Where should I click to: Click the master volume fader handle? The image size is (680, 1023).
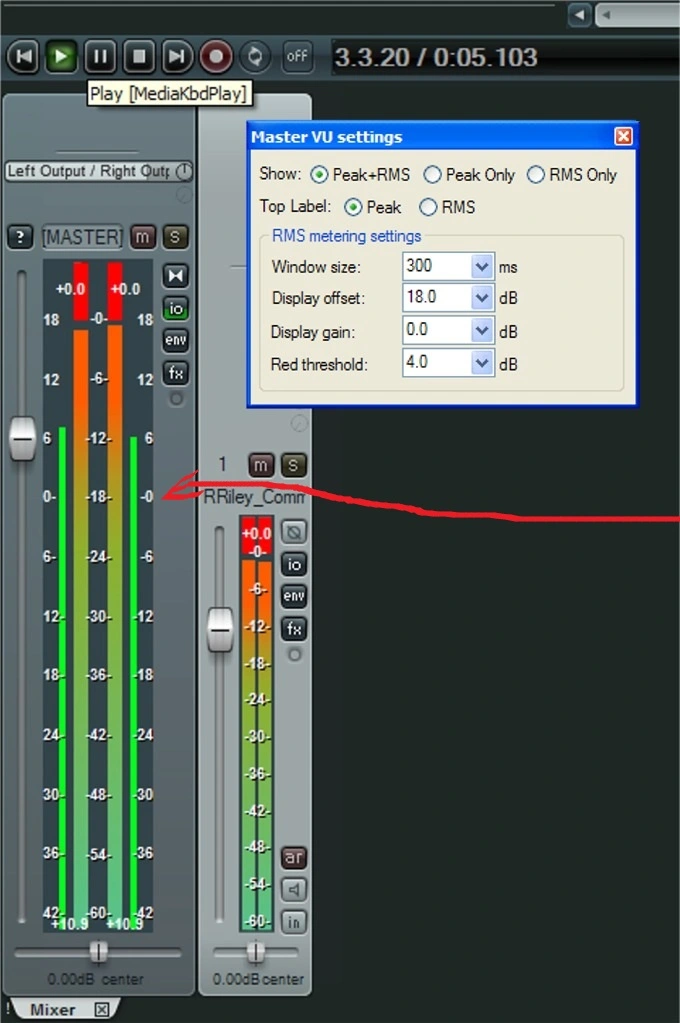[22, 440]
